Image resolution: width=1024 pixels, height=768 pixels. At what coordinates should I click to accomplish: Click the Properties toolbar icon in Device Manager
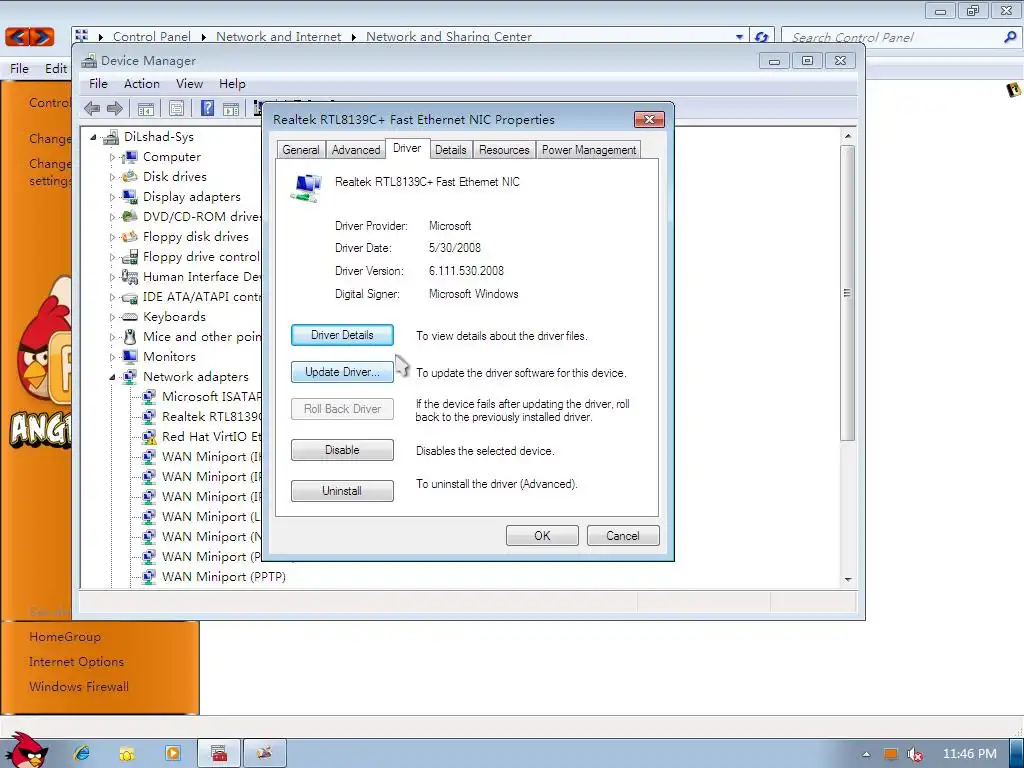176,108
